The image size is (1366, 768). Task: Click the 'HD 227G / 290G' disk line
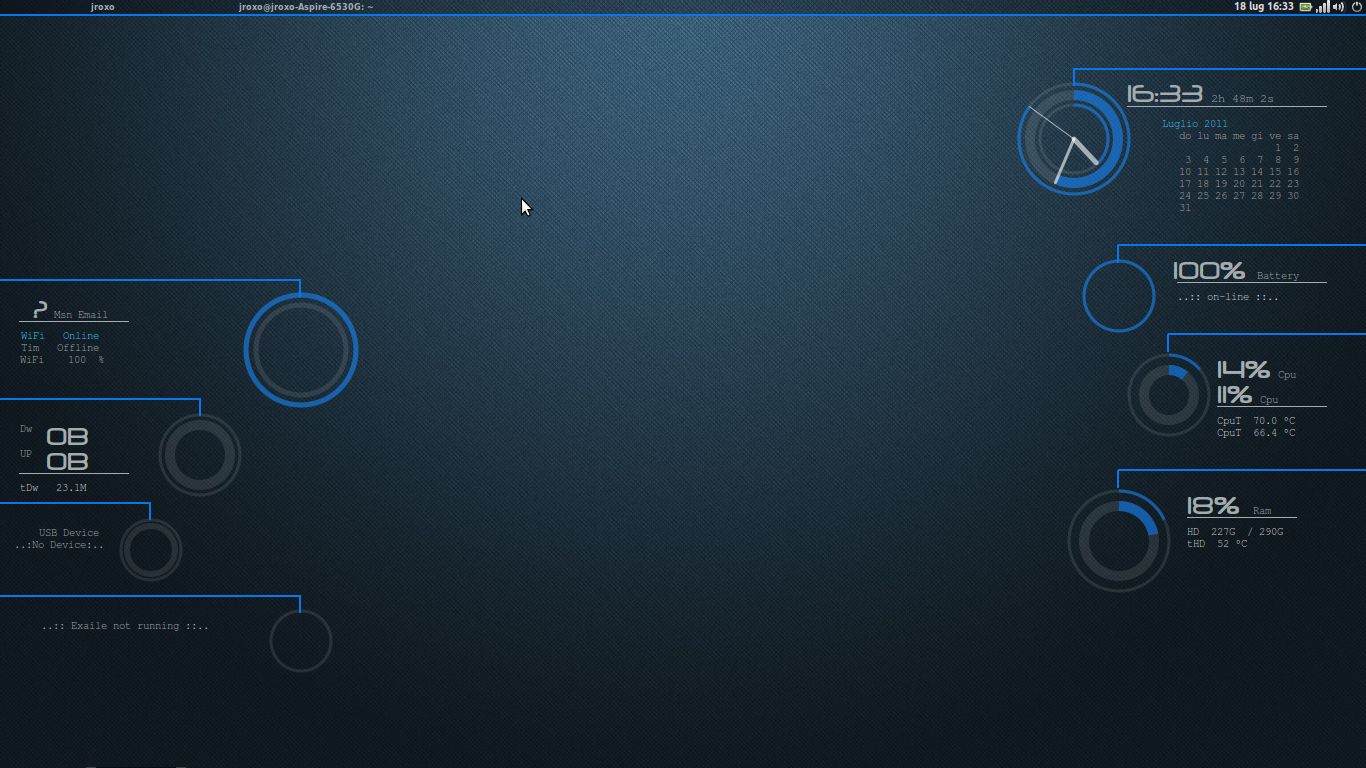click(x=1235, y=532)
